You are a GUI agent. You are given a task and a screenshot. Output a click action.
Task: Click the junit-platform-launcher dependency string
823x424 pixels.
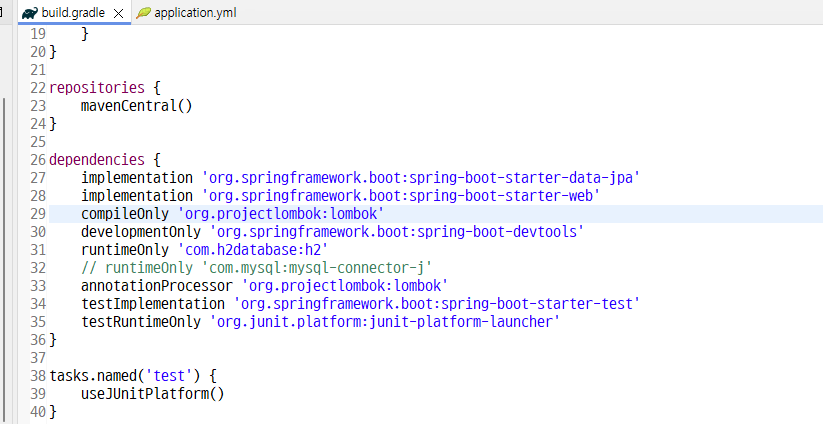384,322
